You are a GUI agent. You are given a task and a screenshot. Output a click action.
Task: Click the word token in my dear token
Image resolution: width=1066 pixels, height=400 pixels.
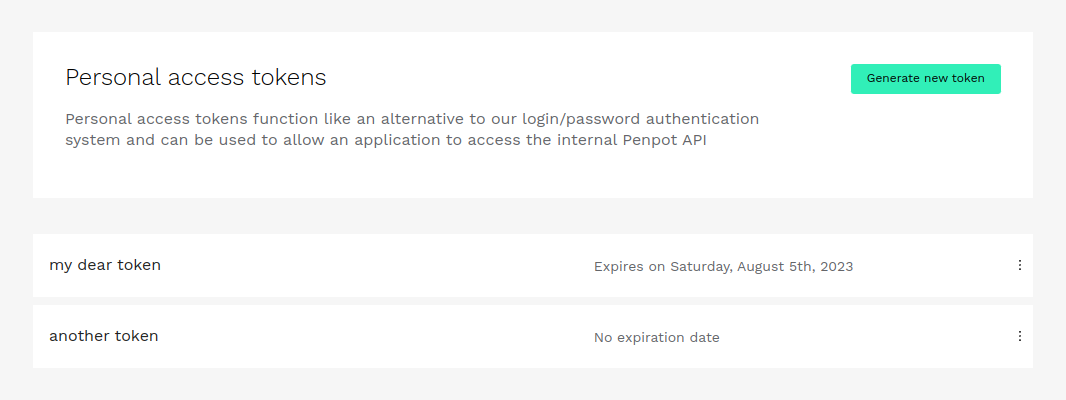(x=139, y=265)
